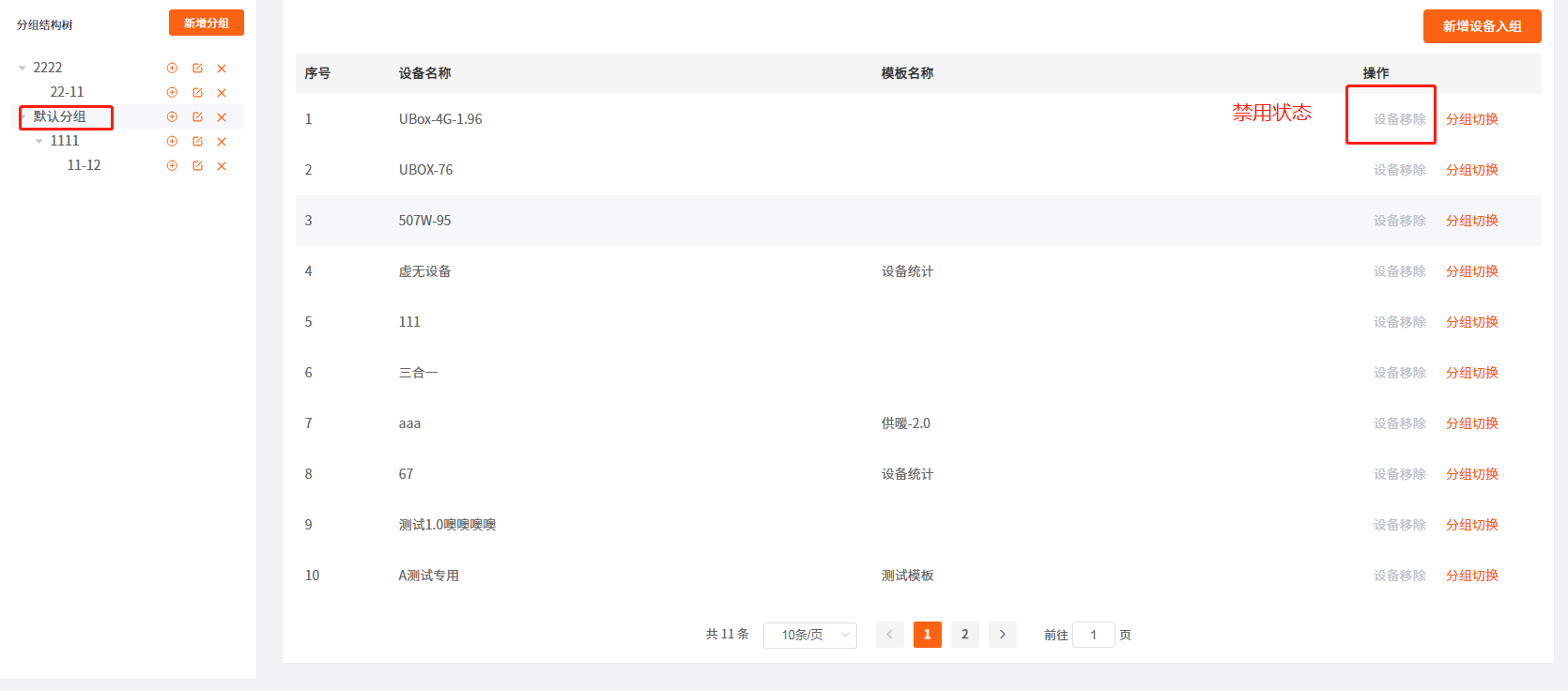Click the next page arrow
The width and height of the screenshot is (1568, 691).
point(1002,635)
